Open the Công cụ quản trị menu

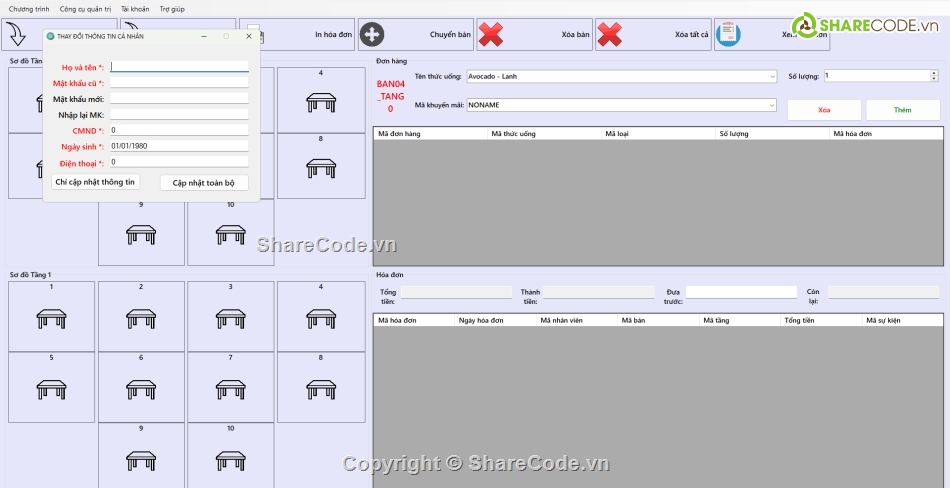click(x=85, y=9)
